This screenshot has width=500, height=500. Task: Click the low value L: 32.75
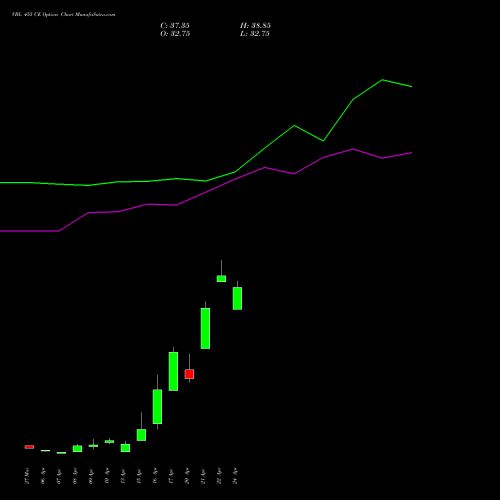pos(255,34)
